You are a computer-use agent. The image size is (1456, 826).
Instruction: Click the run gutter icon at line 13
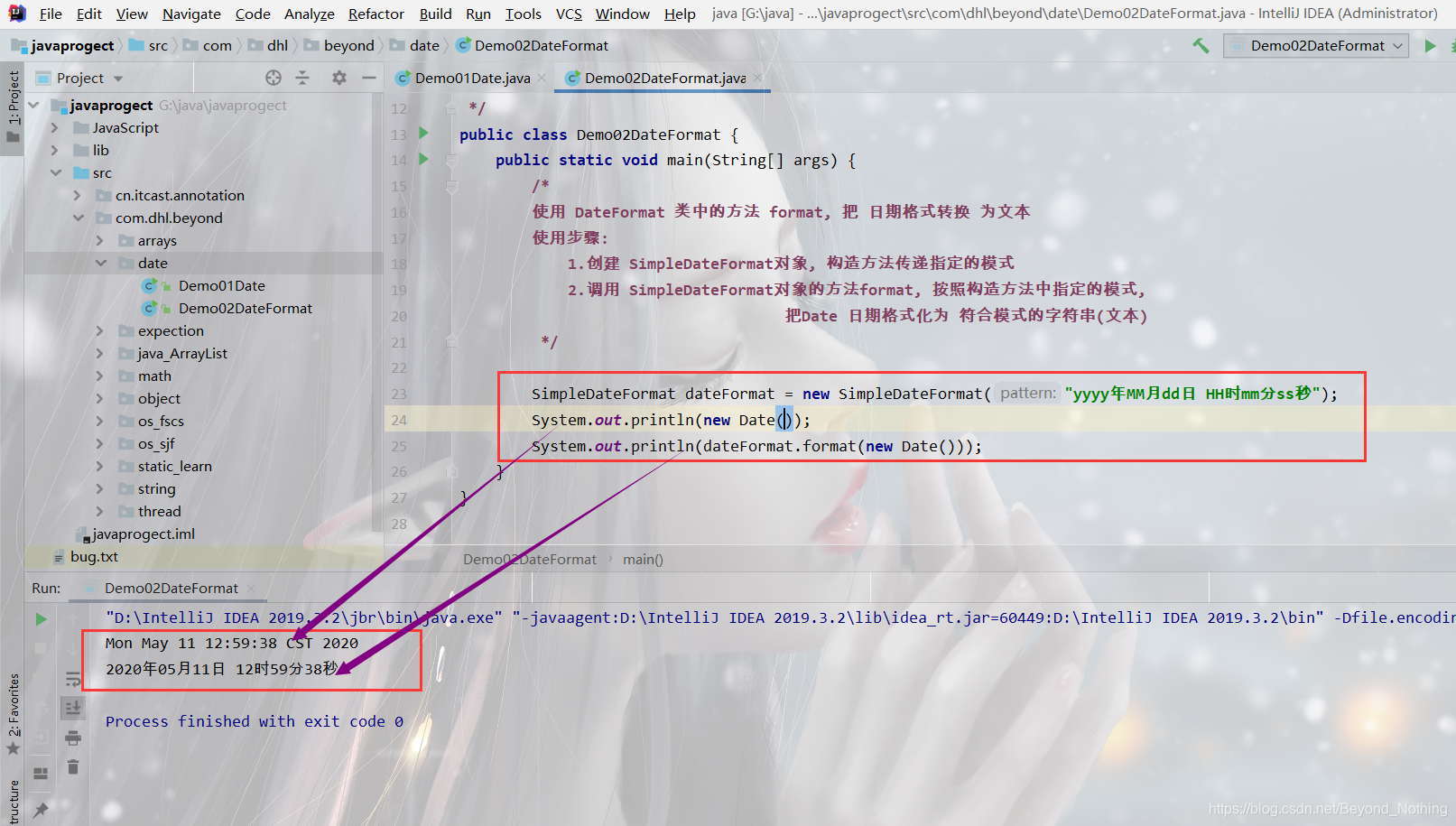[x=423, y=134]
